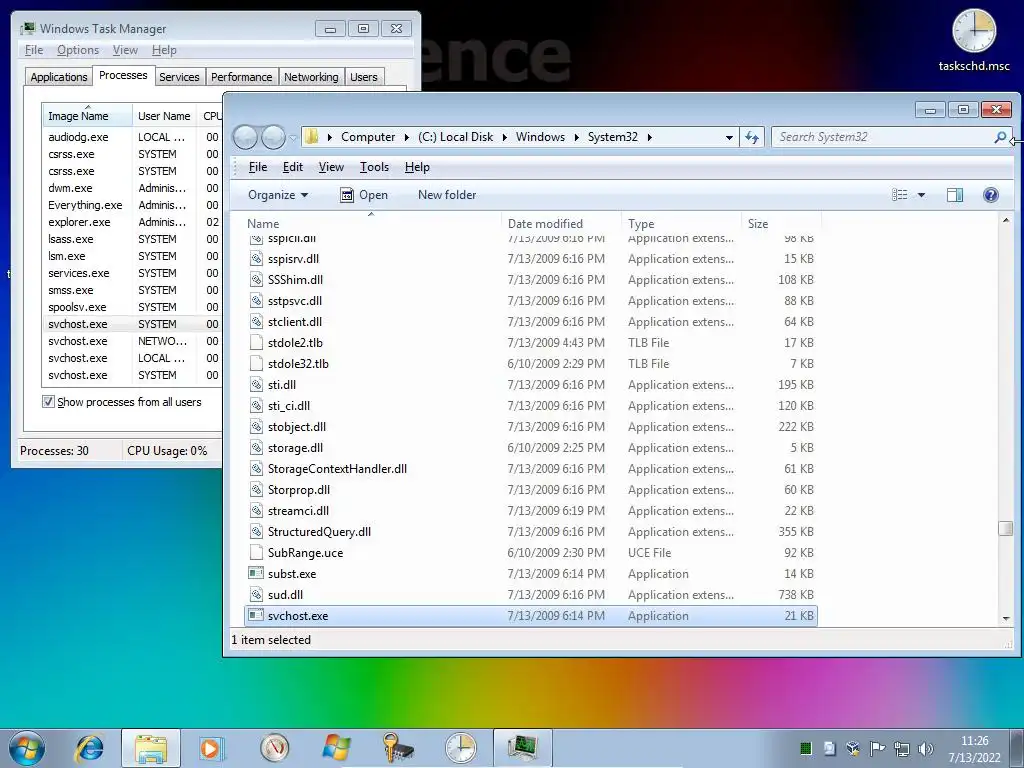This screenshot has height=768, width=1024.
Task: Click the SubRange.uce file icon
Action: pyautogui.click(x=256, y=552)
